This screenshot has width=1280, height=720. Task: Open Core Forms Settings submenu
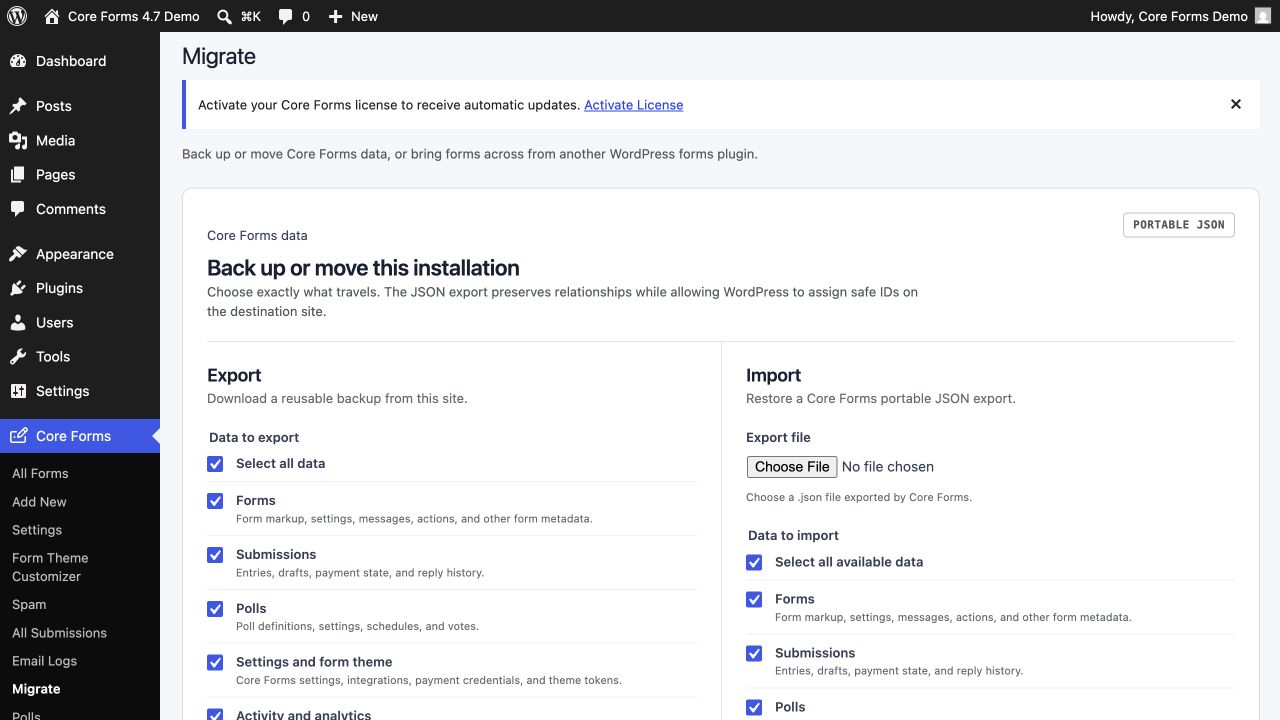[37, 530]
